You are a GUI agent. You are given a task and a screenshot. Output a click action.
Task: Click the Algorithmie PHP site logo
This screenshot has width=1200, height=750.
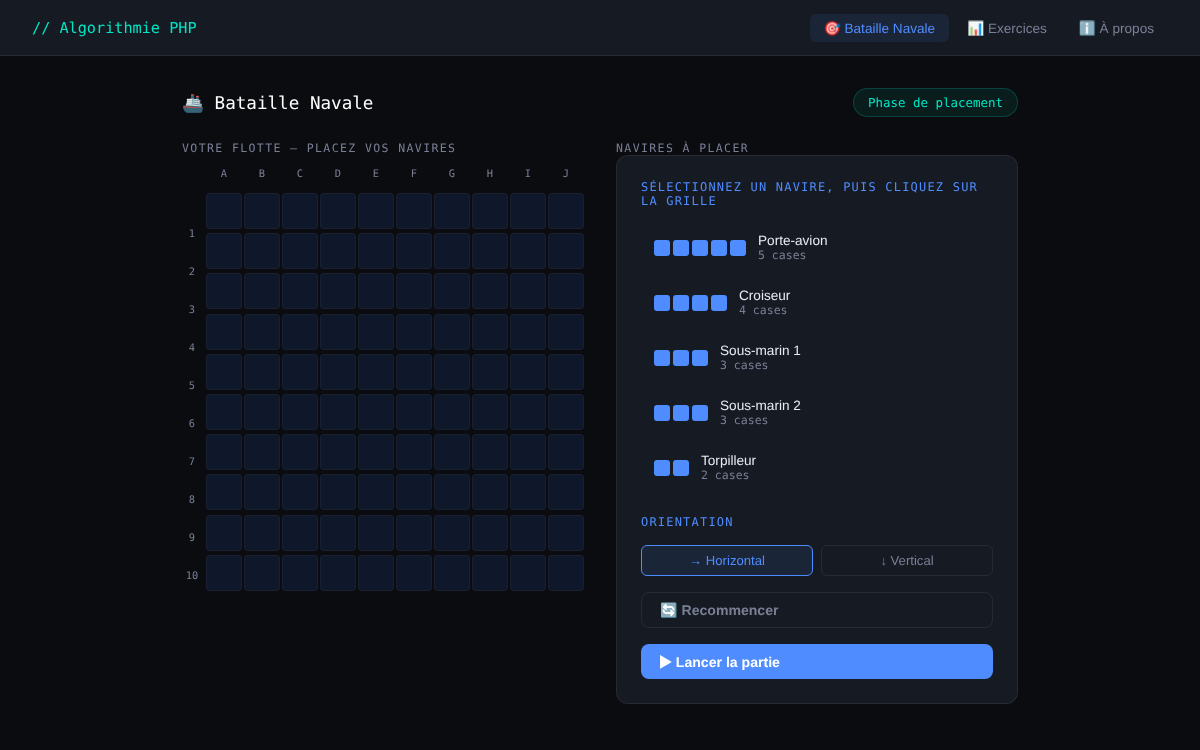click(x=114, y=28)
